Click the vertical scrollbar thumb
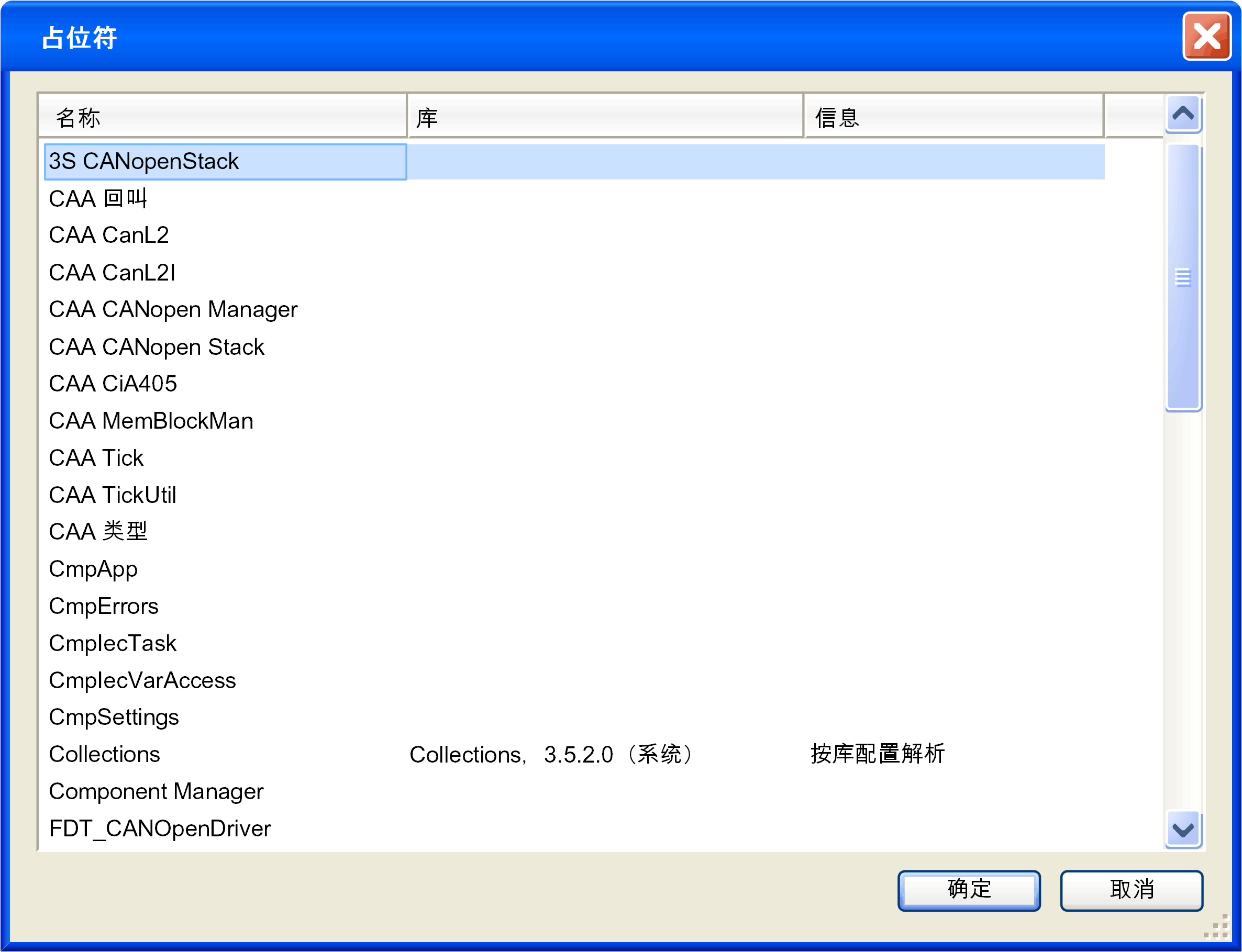This screenshot has width=1242, height=952. pos(1183,278)
